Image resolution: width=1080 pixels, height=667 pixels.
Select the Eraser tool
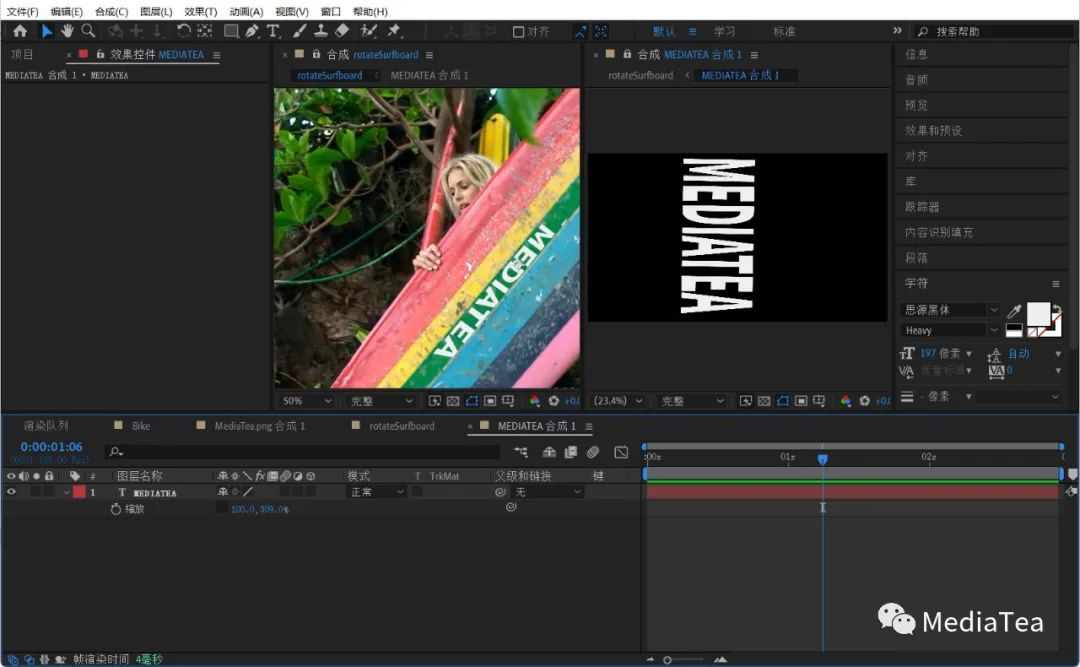pos(342,31)
